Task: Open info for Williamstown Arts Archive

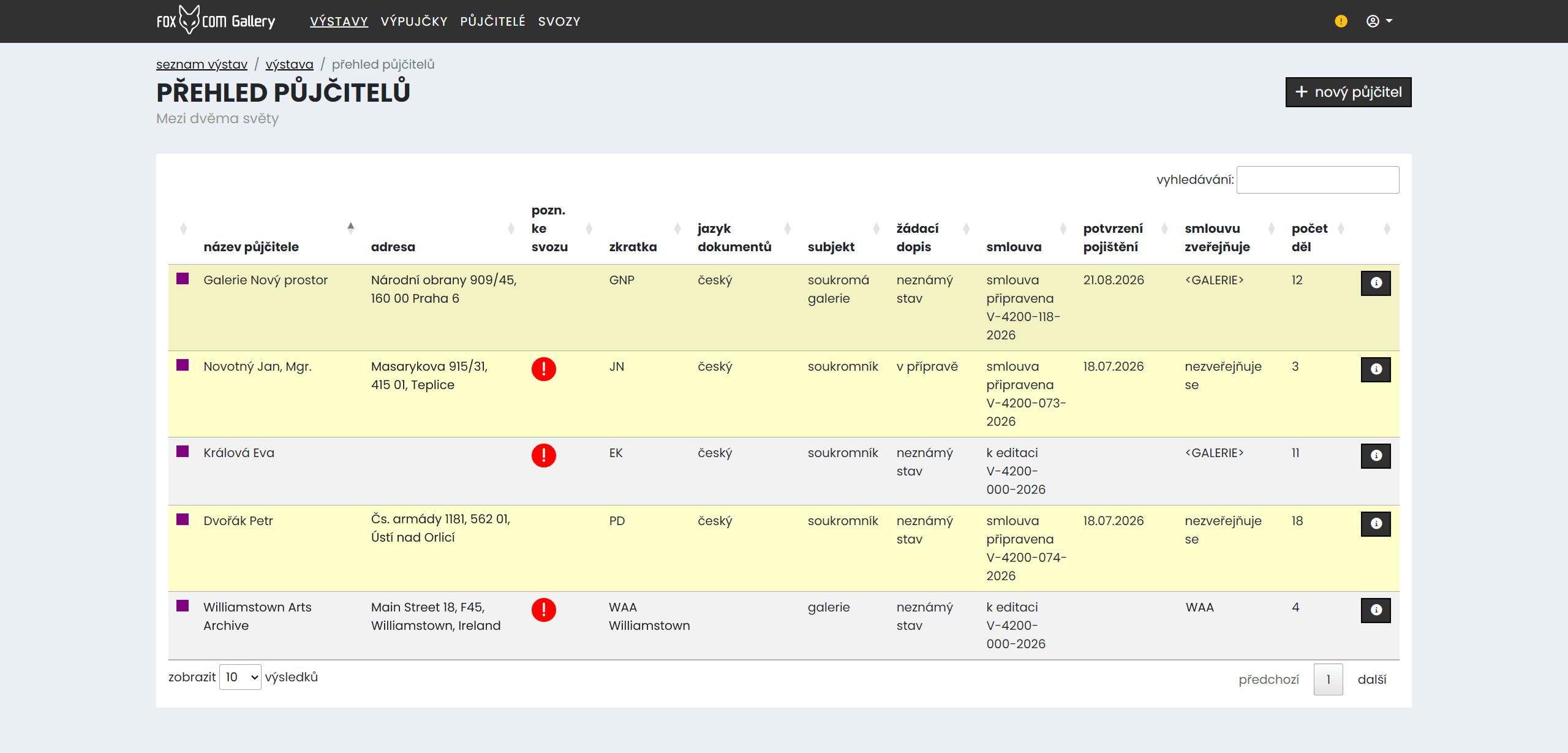Action: tap(1375, 610)
